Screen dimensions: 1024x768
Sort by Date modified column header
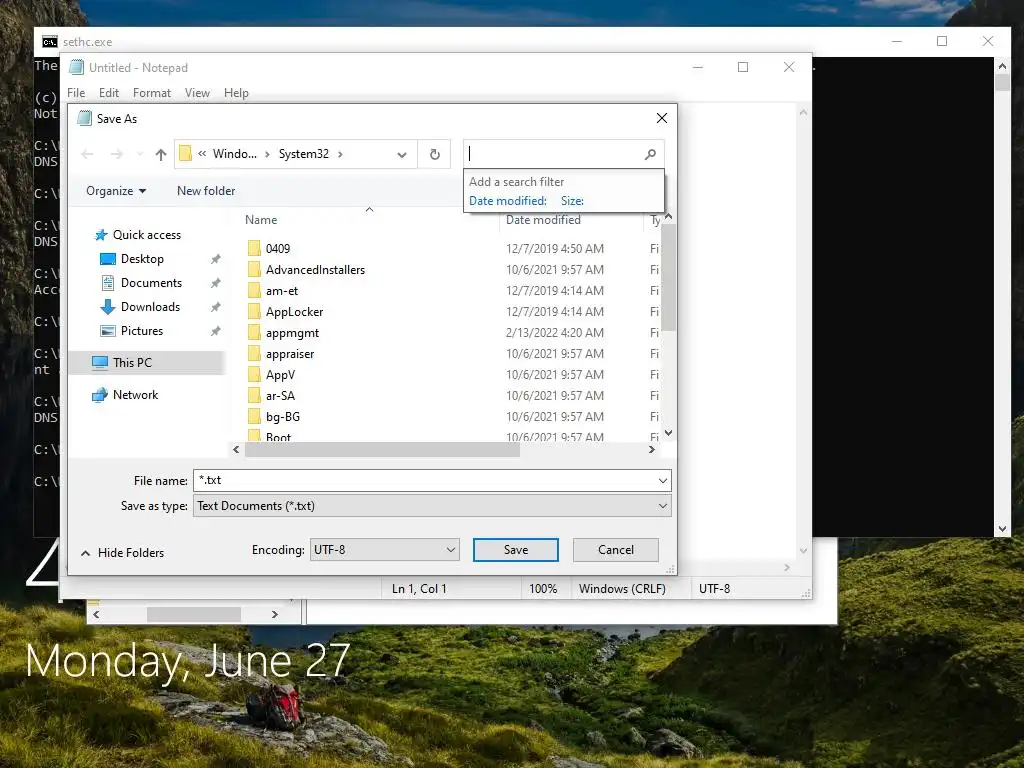point(543,220)
